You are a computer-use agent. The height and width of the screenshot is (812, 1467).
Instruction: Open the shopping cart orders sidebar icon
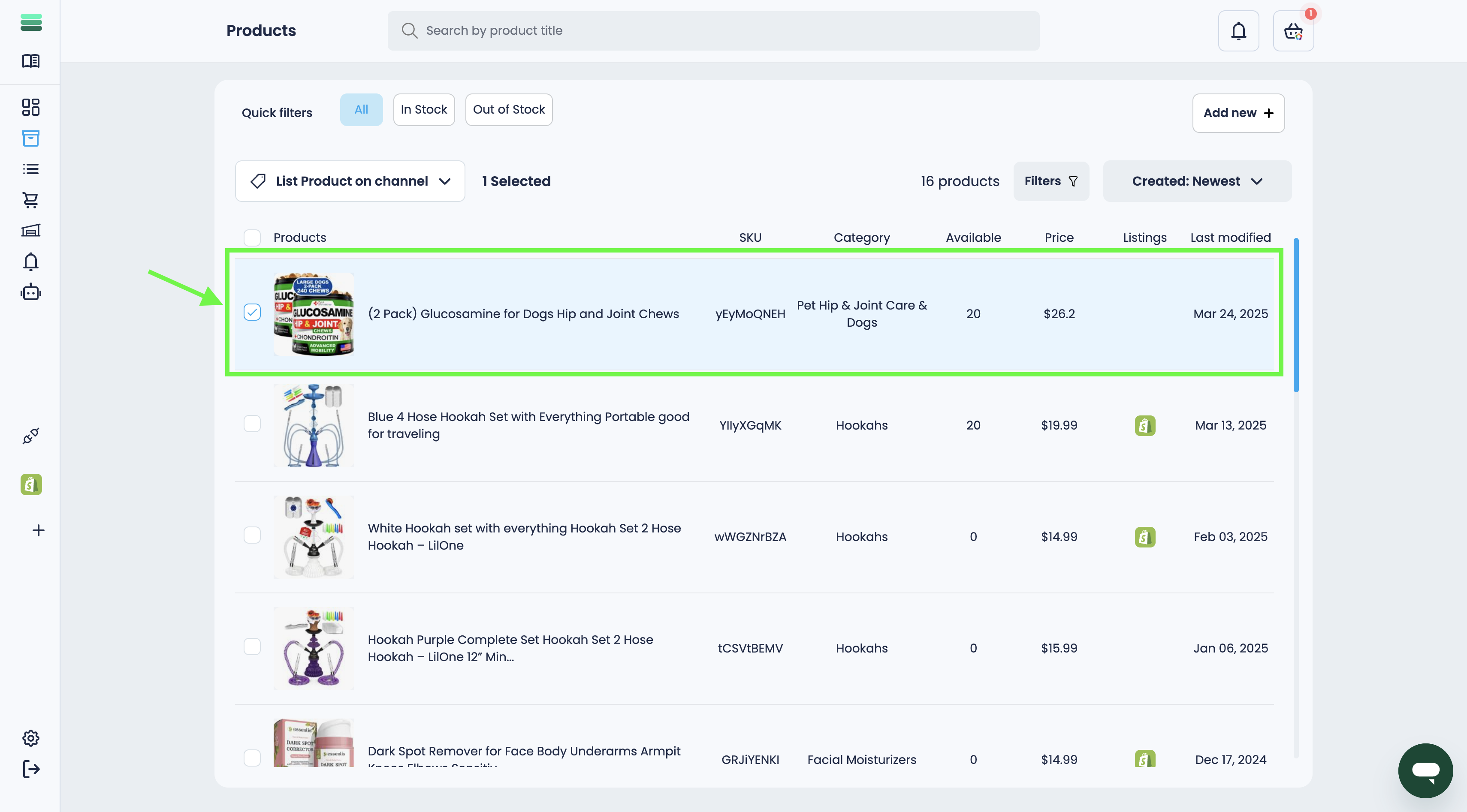pos(31,200)
